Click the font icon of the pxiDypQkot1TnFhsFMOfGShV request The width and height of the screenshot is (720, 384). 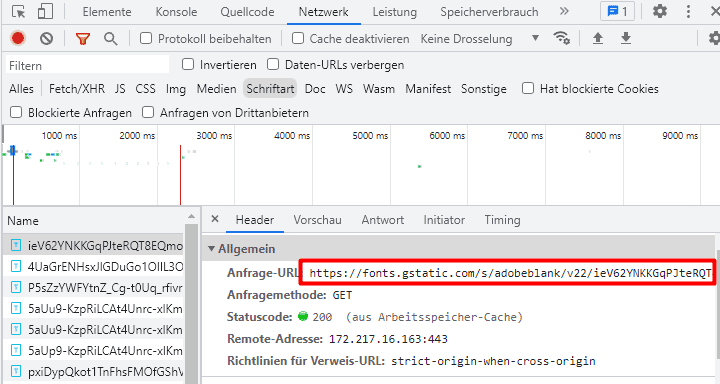click(16, 371)
